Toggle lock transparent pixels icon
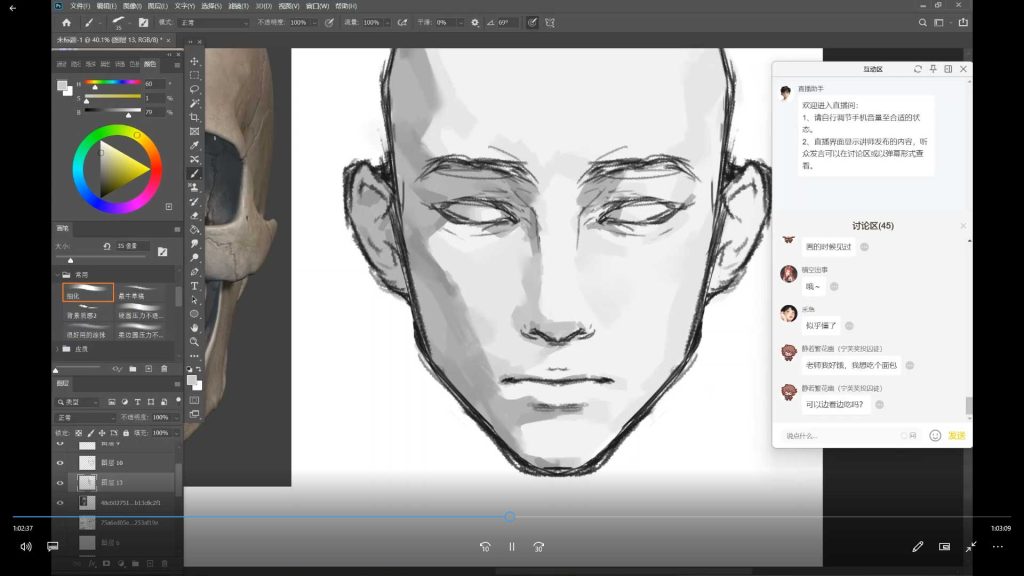The height and width of the screenshot is (576, 1024). (x=78, y=433)
